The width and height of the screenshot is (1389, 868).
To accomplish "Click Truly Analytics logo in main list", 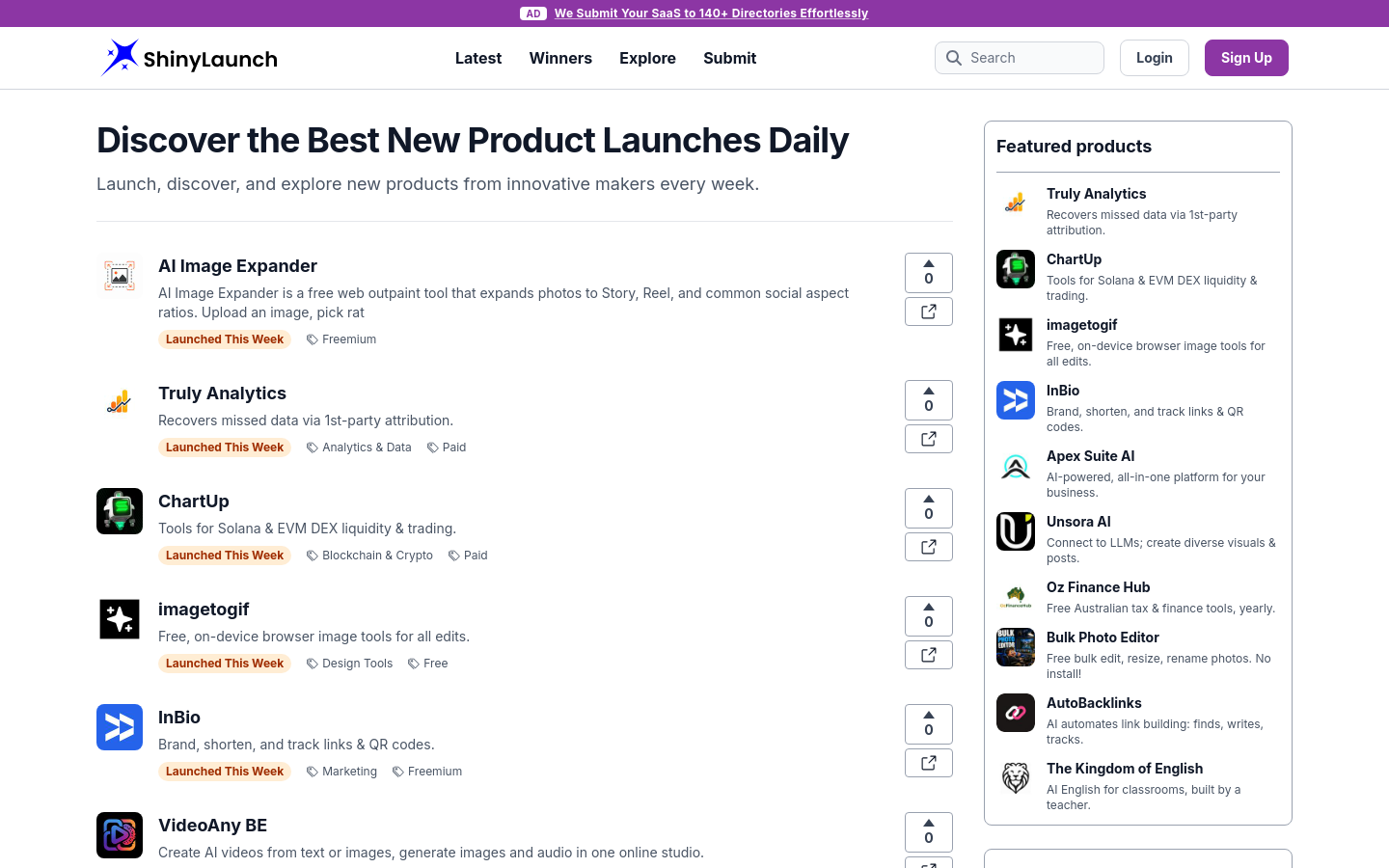I will tap(120, 403).
